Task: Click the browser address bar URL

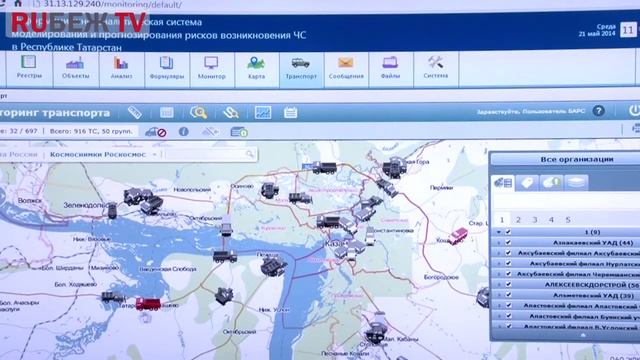Action: point(112,5)
